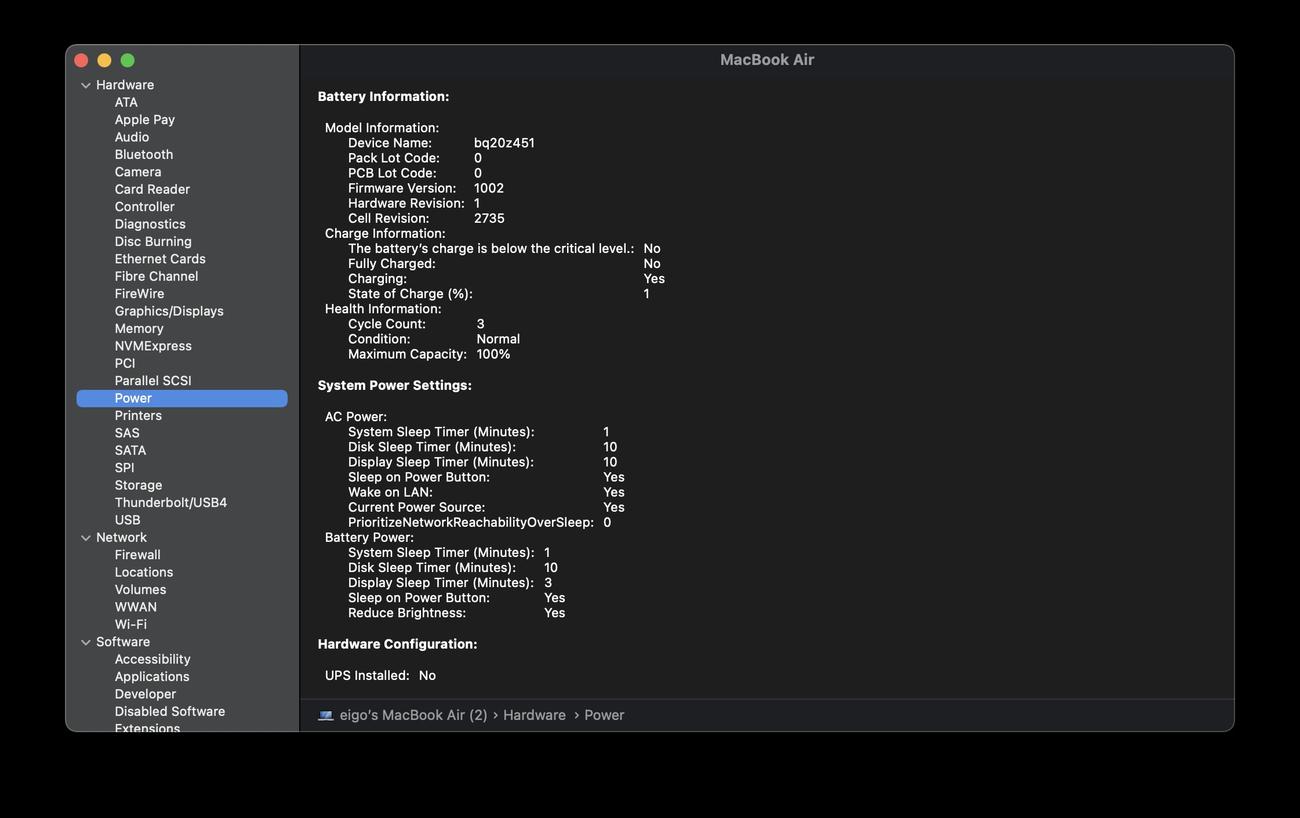This screenshot has width=1300, height=818.
Task: Open Fibre Channel entry
Action: [156, 276]
